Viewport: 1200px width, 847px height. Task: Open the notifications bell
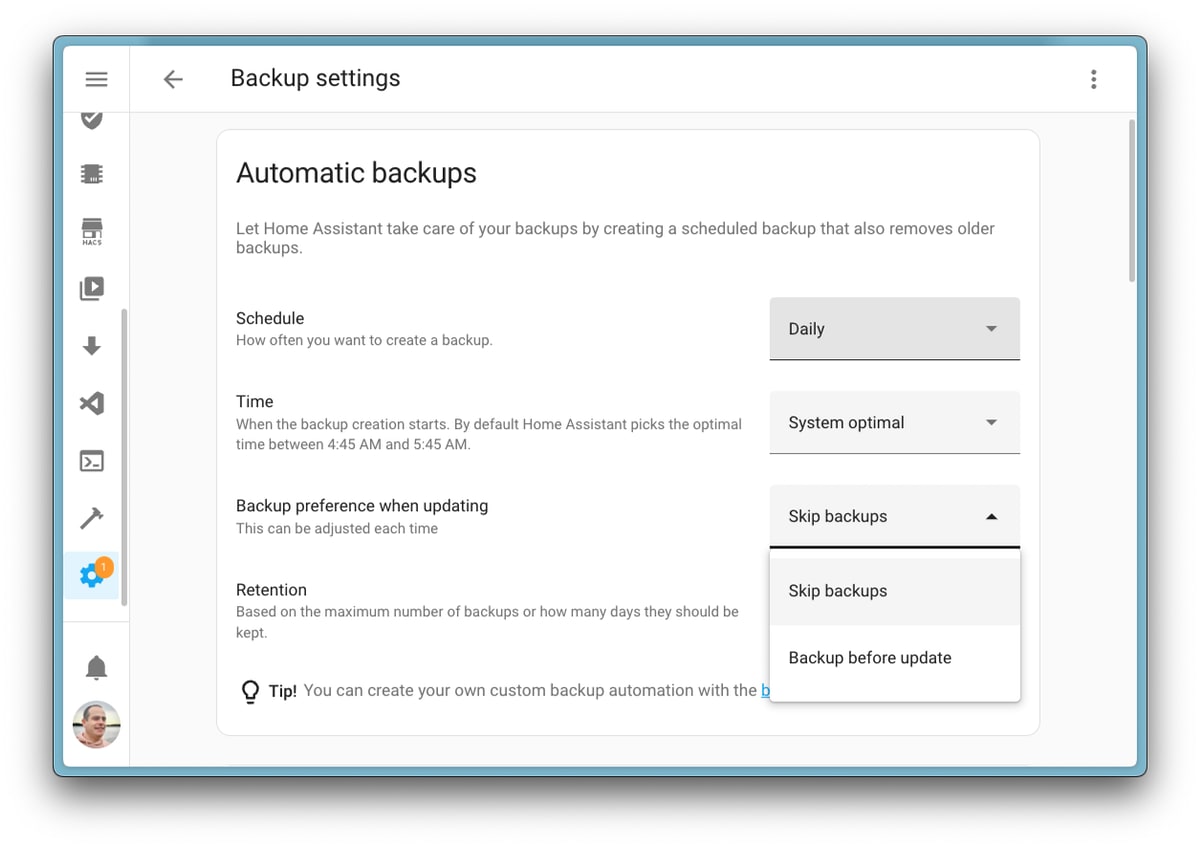pyautogui.click(x=96, y=667)
